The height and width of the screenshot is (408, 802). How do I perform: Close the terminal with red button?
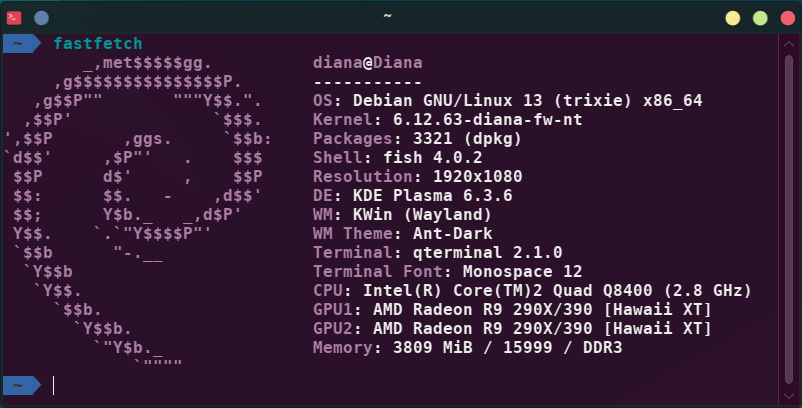pos(788,18)
